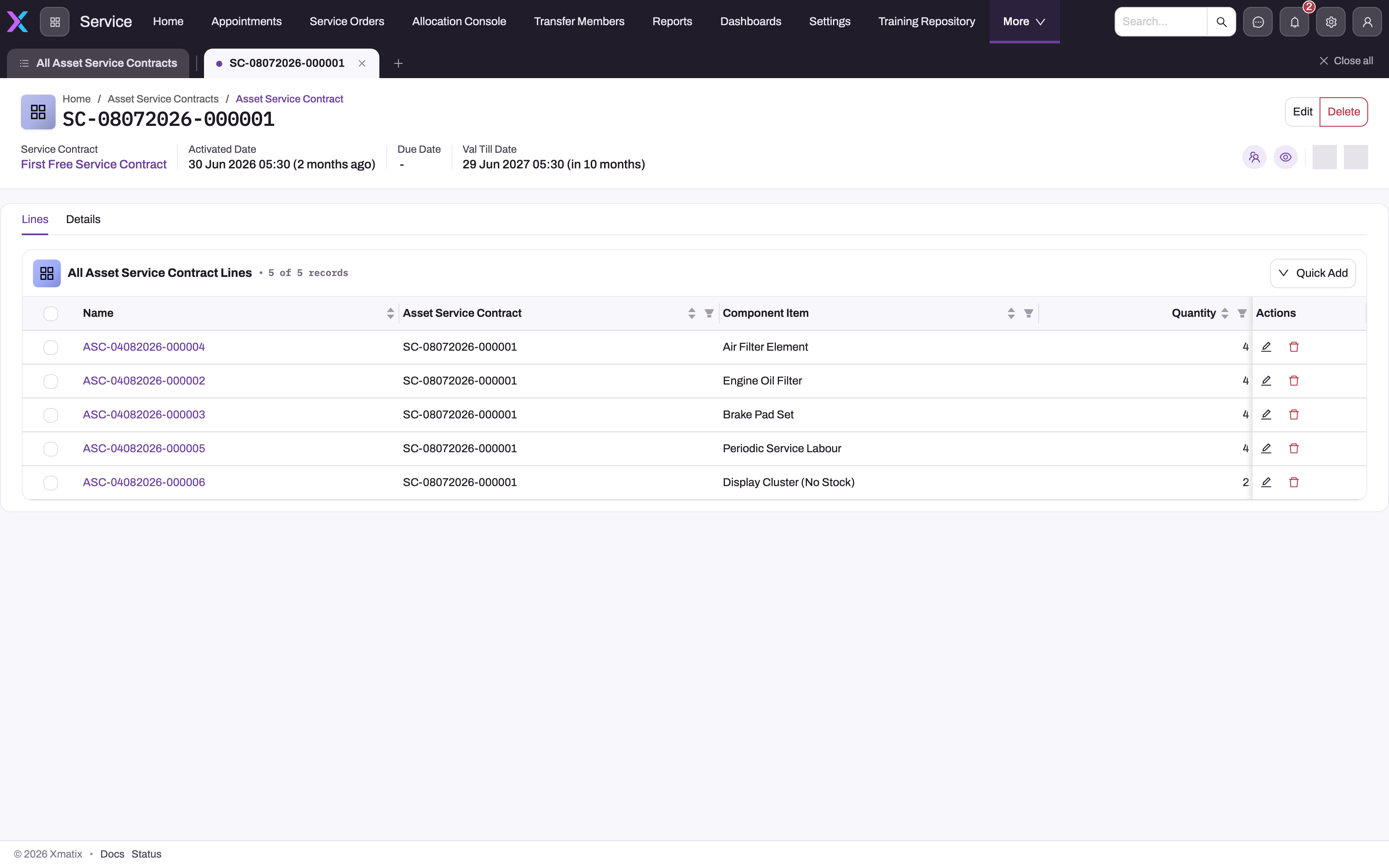The image size is (1389, 868).
Task: Delete the Display Cluster (No Stock) line
Action: [1294, 482]
